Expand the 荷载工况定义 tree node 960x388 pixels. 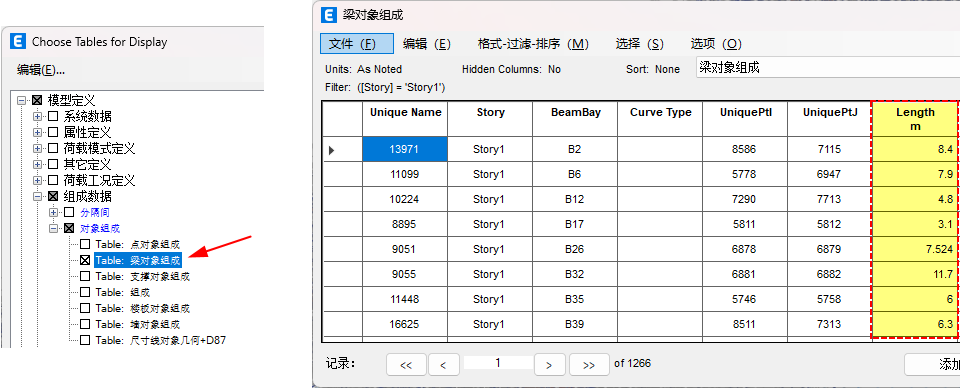[x=38, y=181]
